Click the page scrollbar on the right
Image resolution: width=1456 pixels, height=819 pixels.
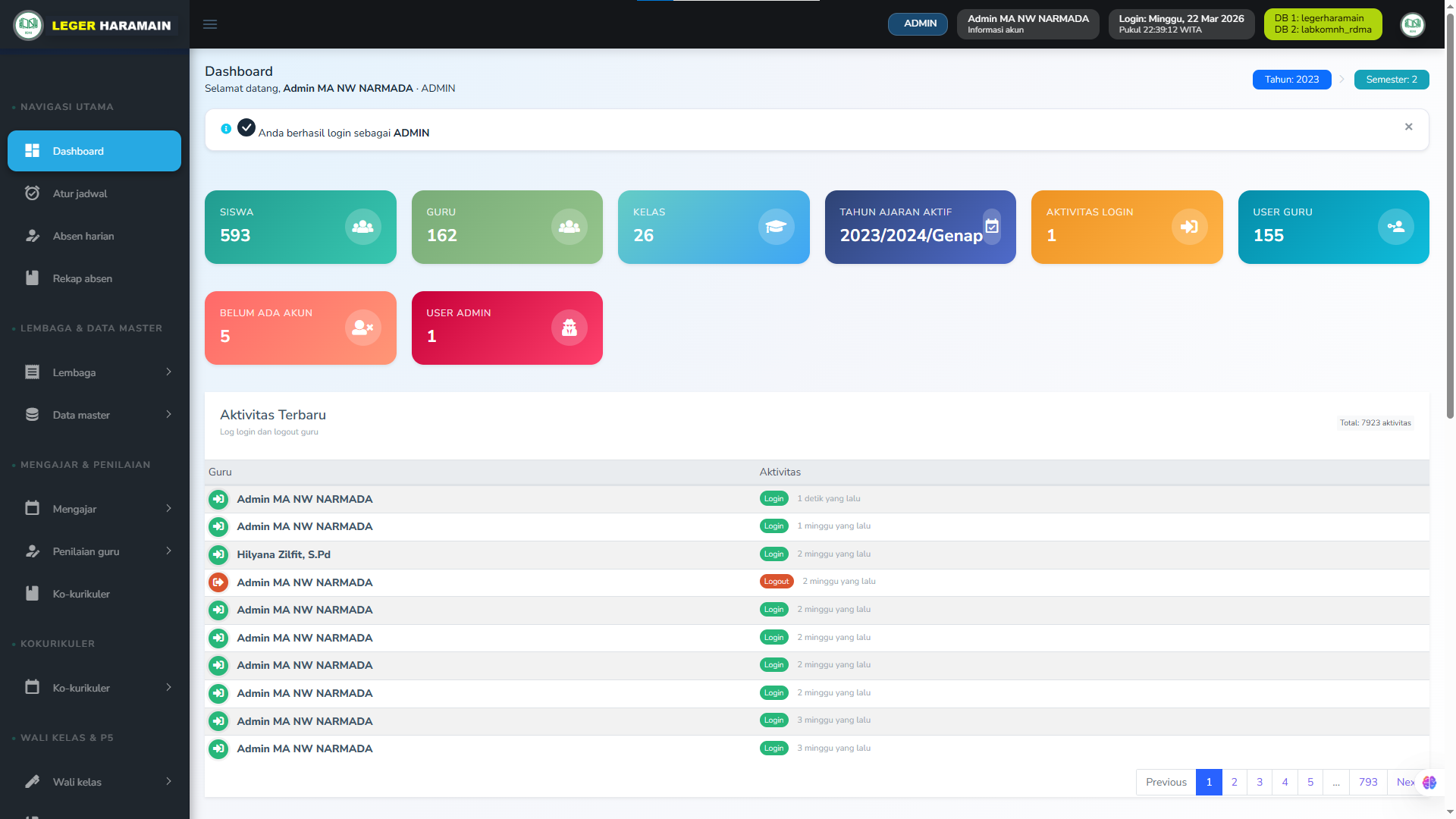click(1450, 216)
